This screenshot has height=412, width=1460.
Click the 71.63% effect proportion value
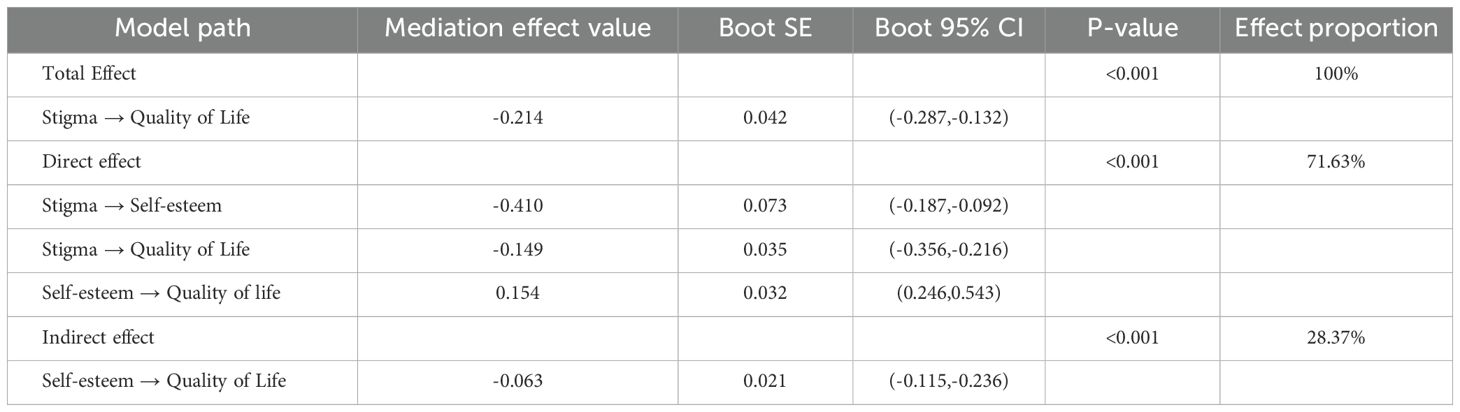1336,161
